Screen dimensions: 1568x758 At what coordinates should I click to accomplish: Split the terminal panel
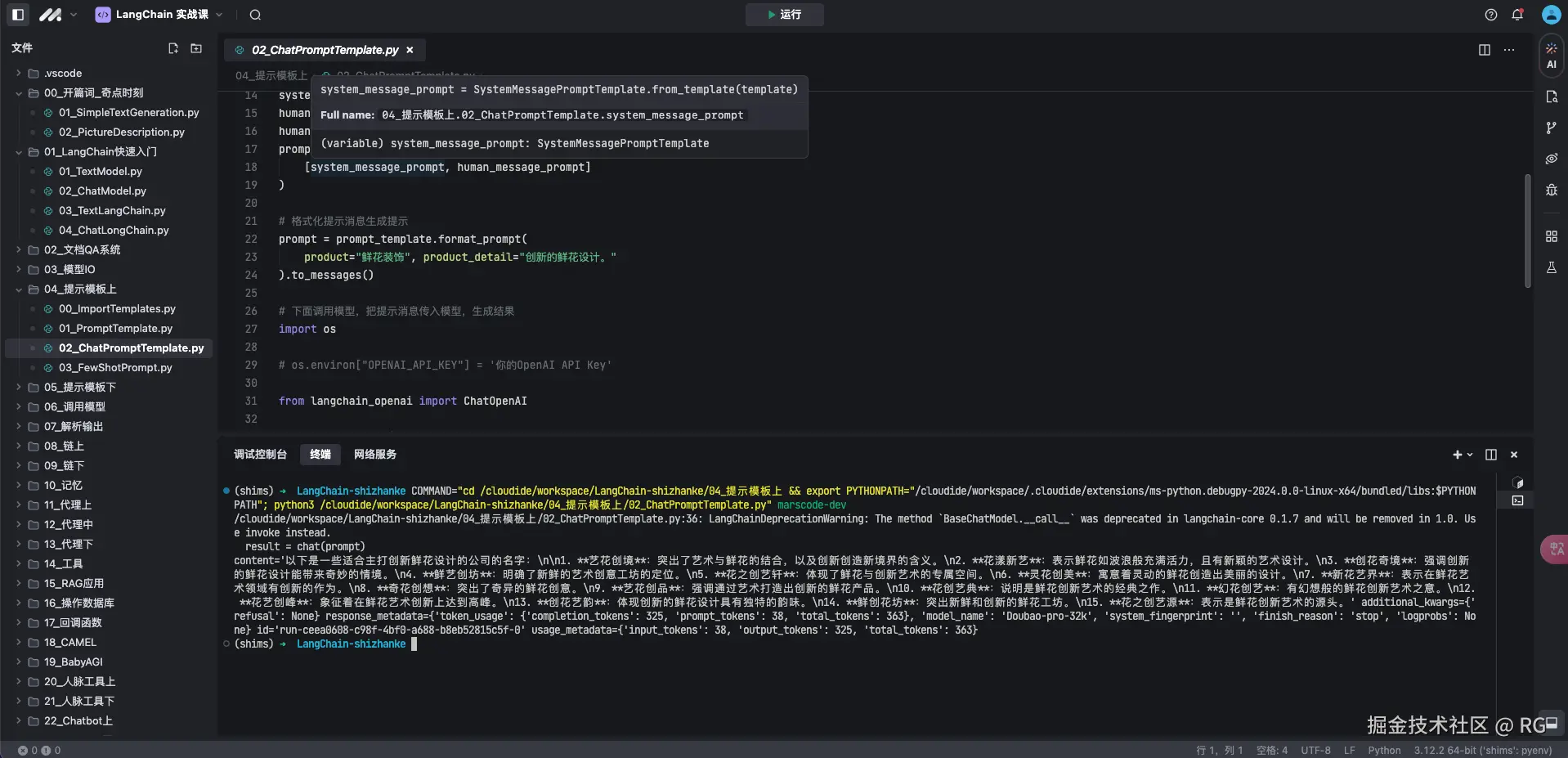pyautogui.click(x=1490, y=455)
